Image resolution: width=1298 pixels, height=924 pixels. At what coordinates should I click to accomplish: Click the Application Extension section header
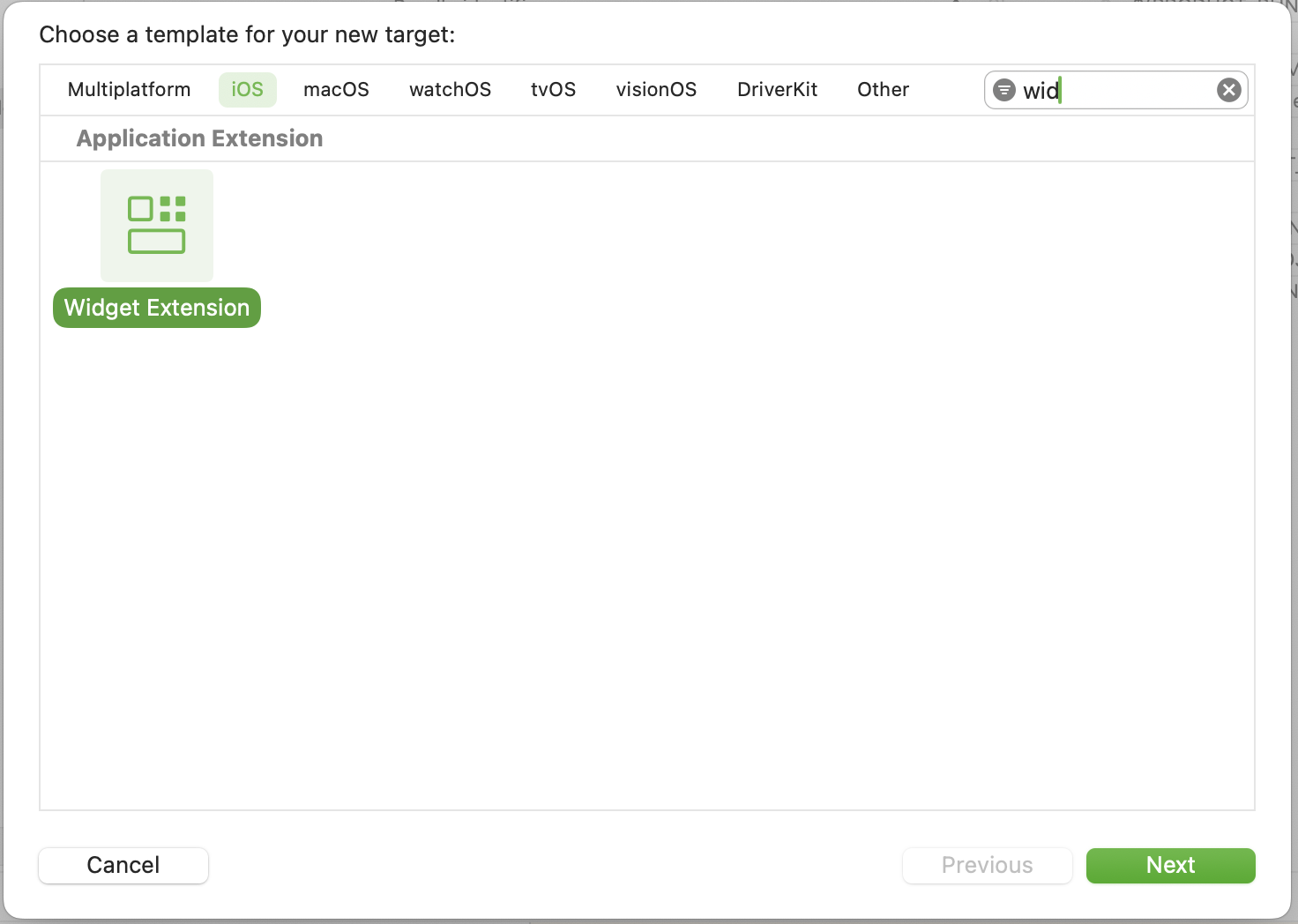199,138
